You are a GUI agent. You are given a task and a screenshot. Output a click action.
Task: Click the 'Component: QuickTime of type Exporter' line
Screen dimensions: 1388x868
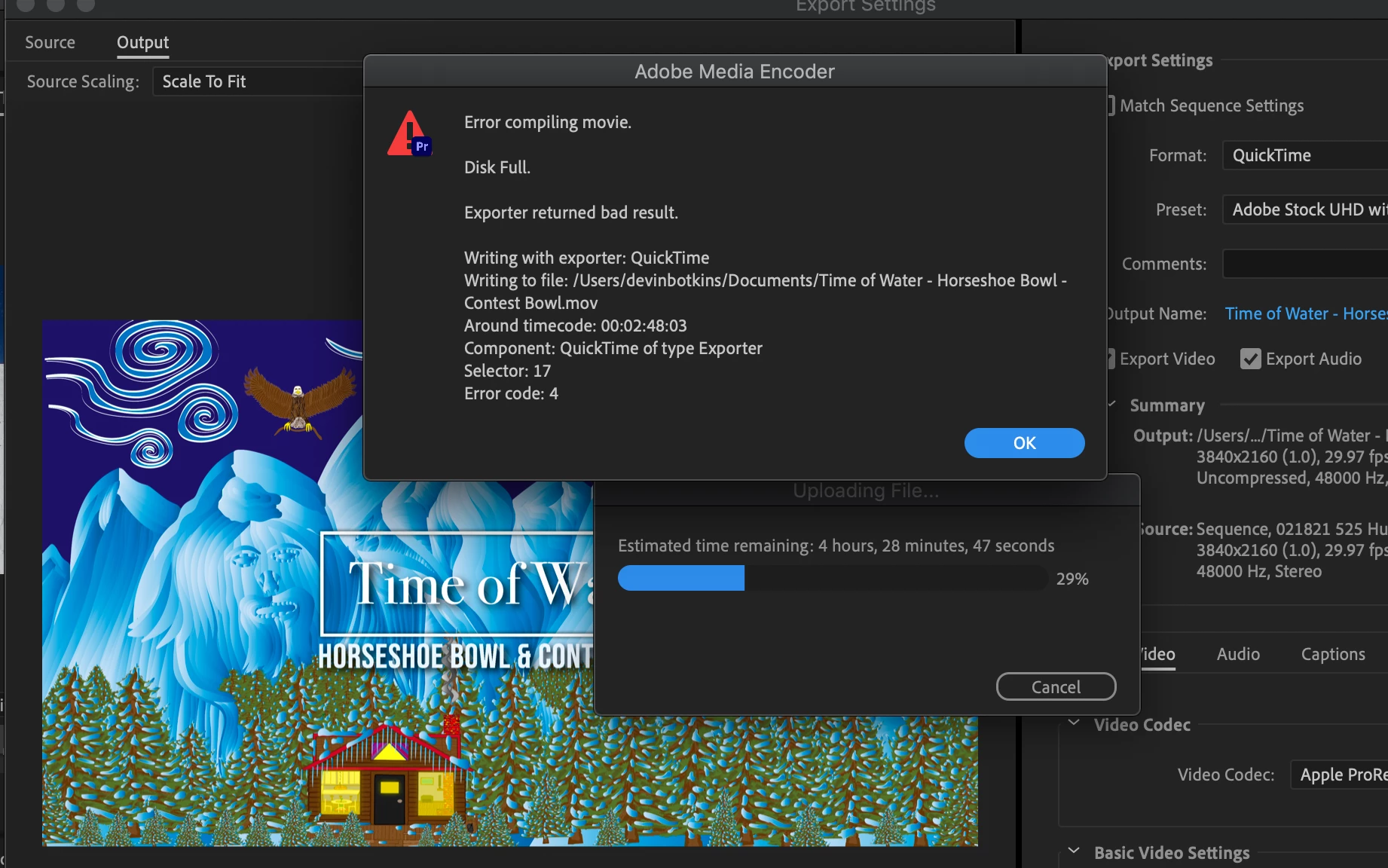coord(613,348)
